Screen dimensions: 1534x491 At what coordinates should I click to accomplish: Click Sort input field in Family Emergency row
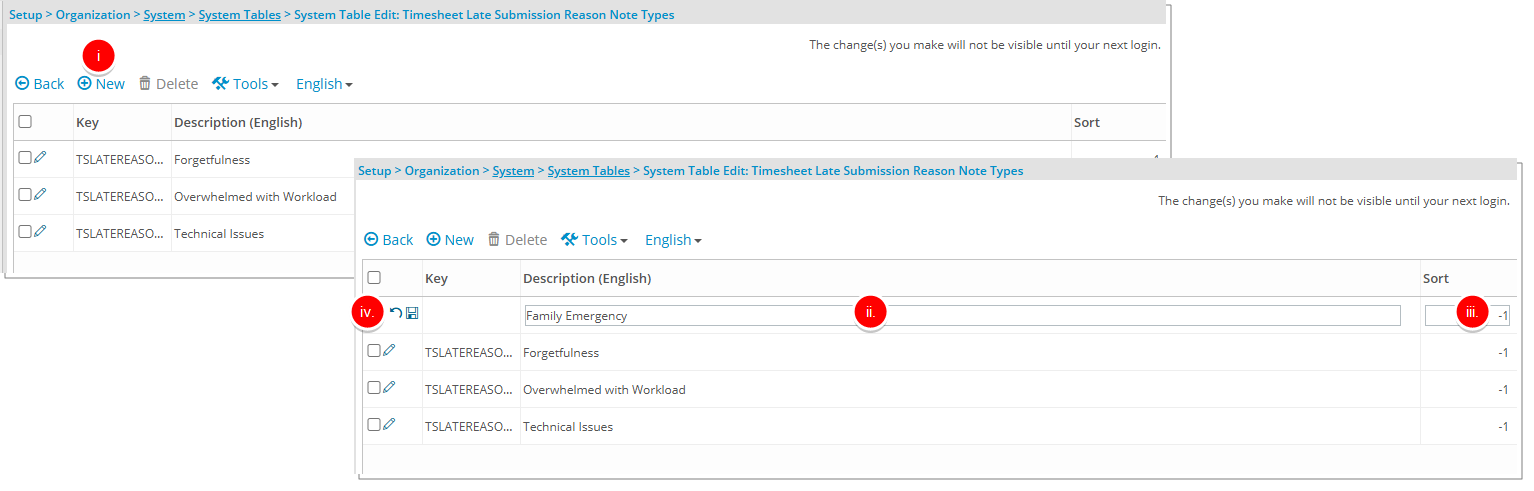(x=1467, y=316)
